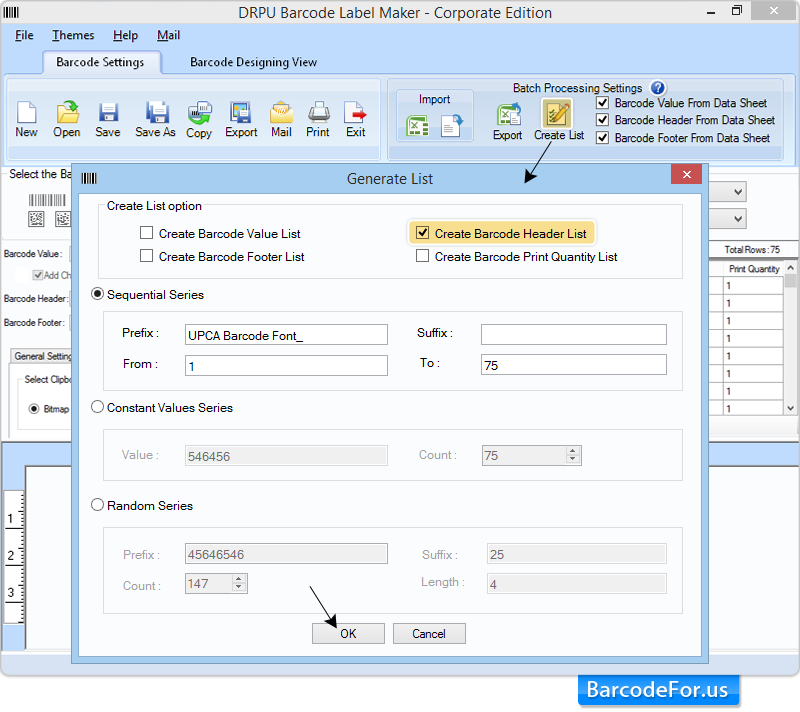Click the red Exit icon
This screenshot has width=800, height=712.
[x=355, y=113]
